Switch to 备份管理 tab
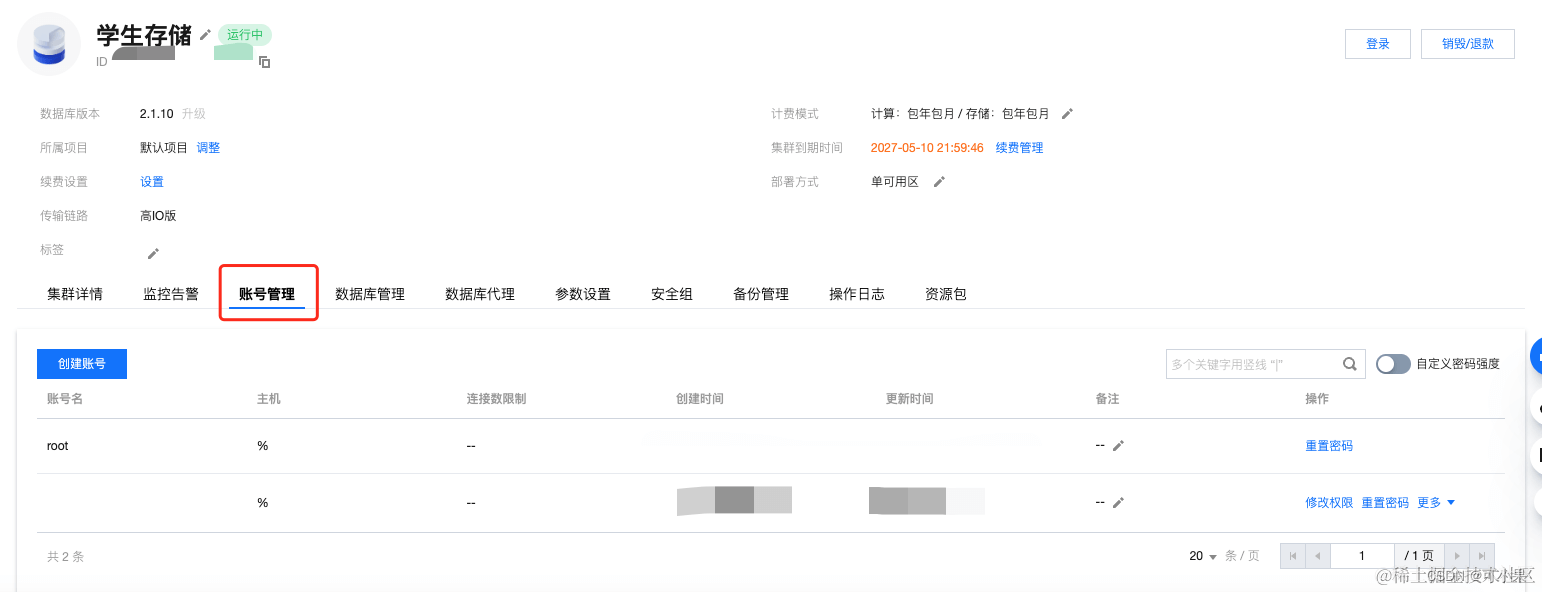This screenshot has width=1542, height=592. coord(761,293)
